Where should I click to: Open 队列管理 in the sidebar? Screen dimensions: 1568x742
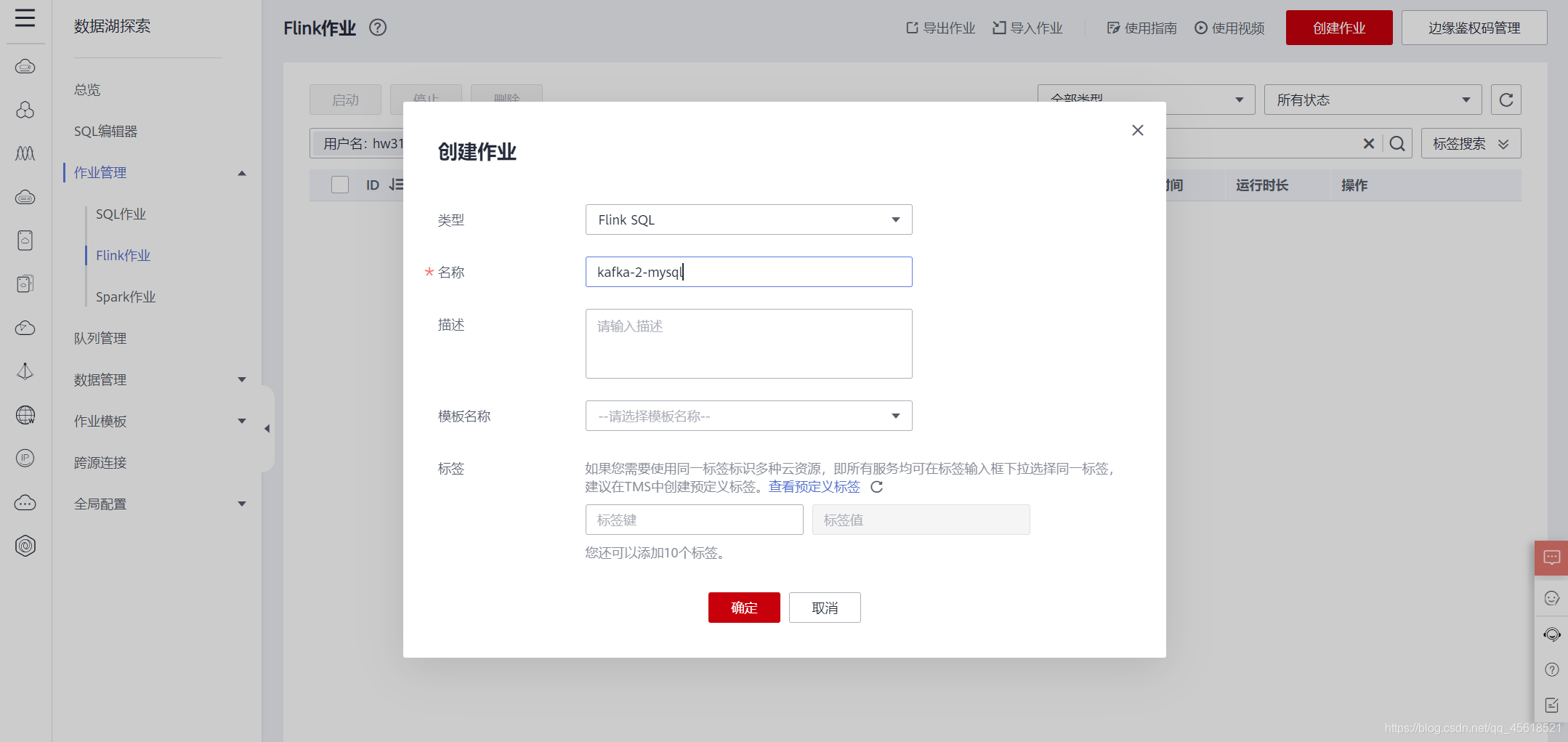coord(100,338)
